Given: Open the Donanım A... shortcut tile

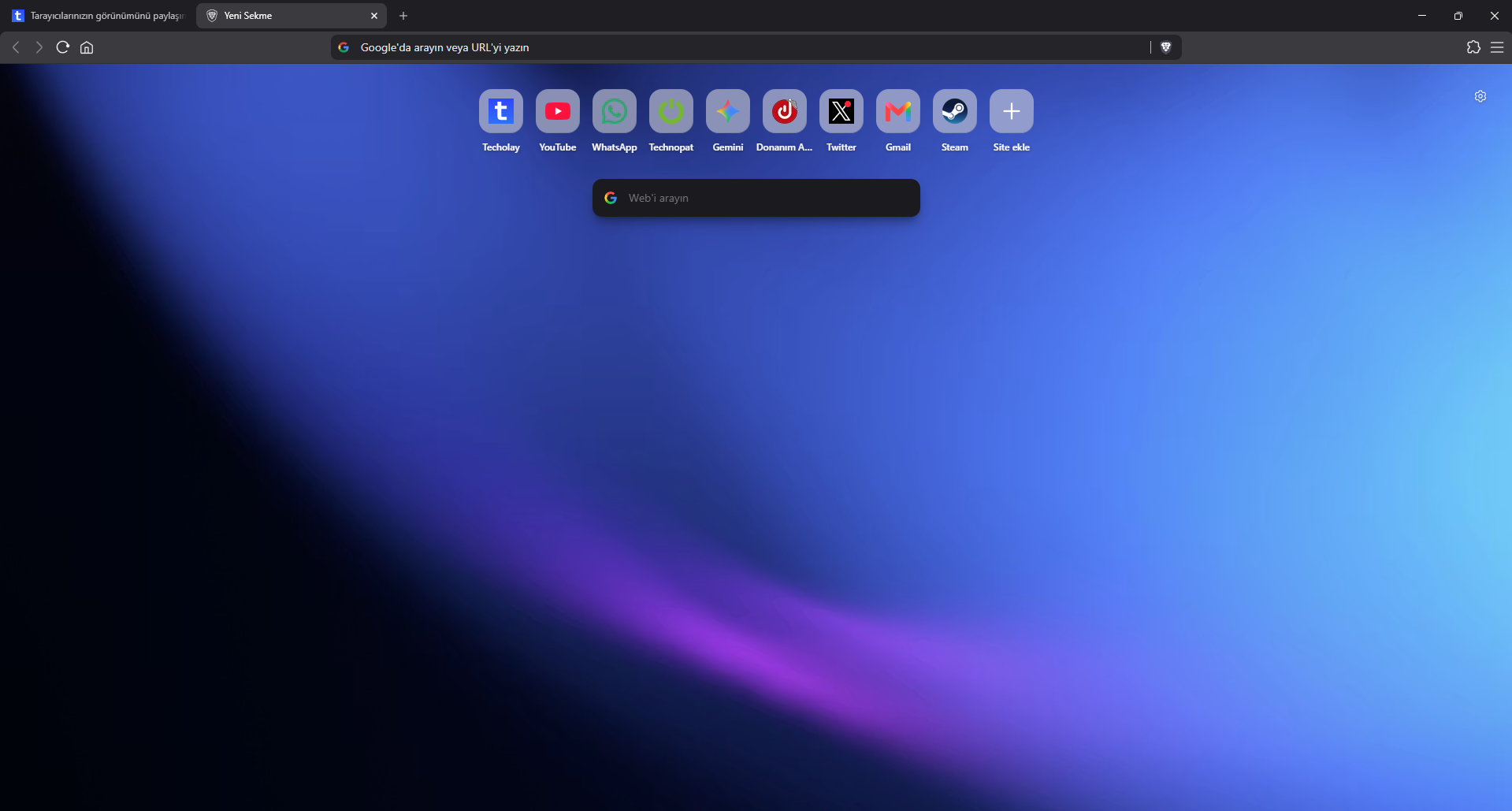Looking at the screenshot, I should point(785,111).
